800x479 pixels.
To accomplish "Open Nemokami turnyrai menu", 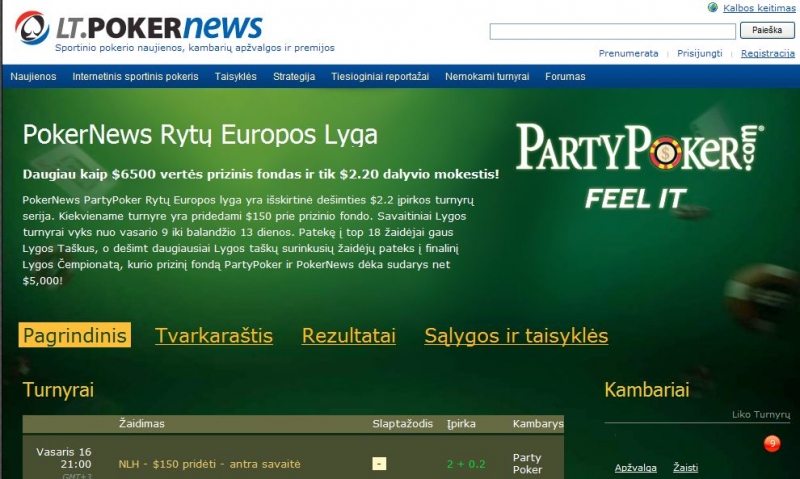I will [x=487, y=77].
